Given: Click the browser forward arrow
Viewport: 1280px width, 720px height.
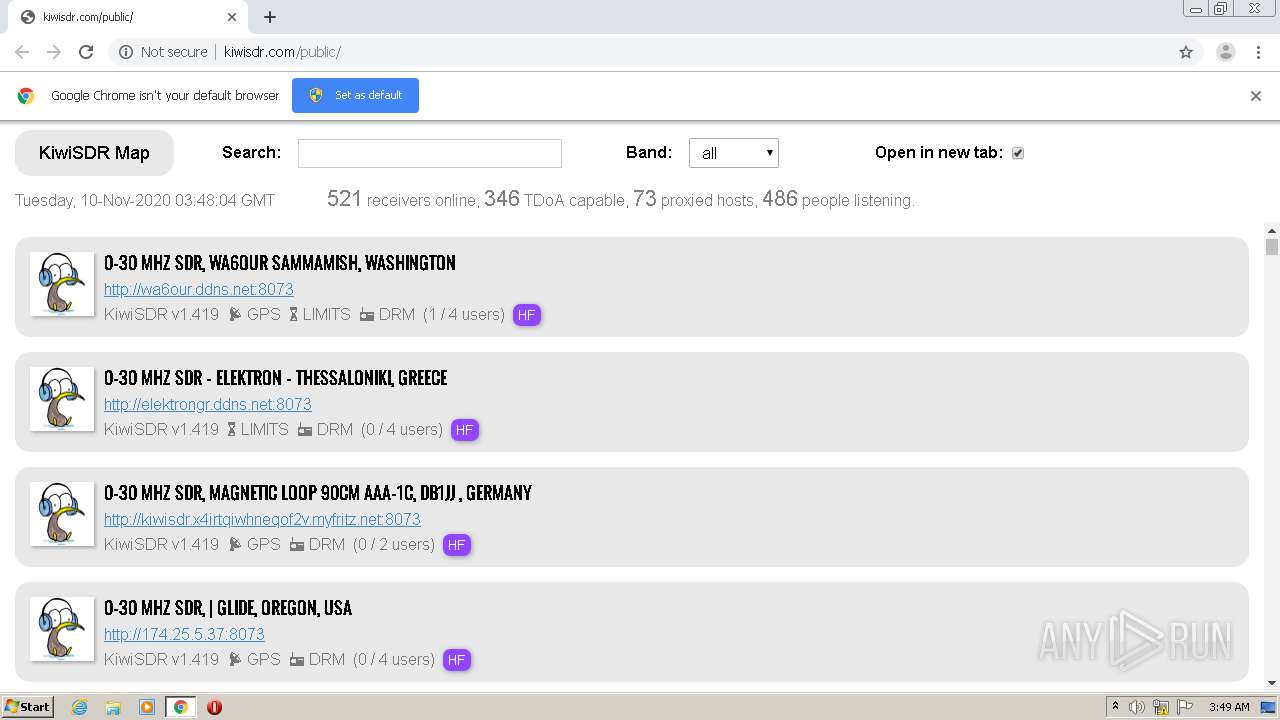Looking at the screenshot, I should tap(54, 52).
